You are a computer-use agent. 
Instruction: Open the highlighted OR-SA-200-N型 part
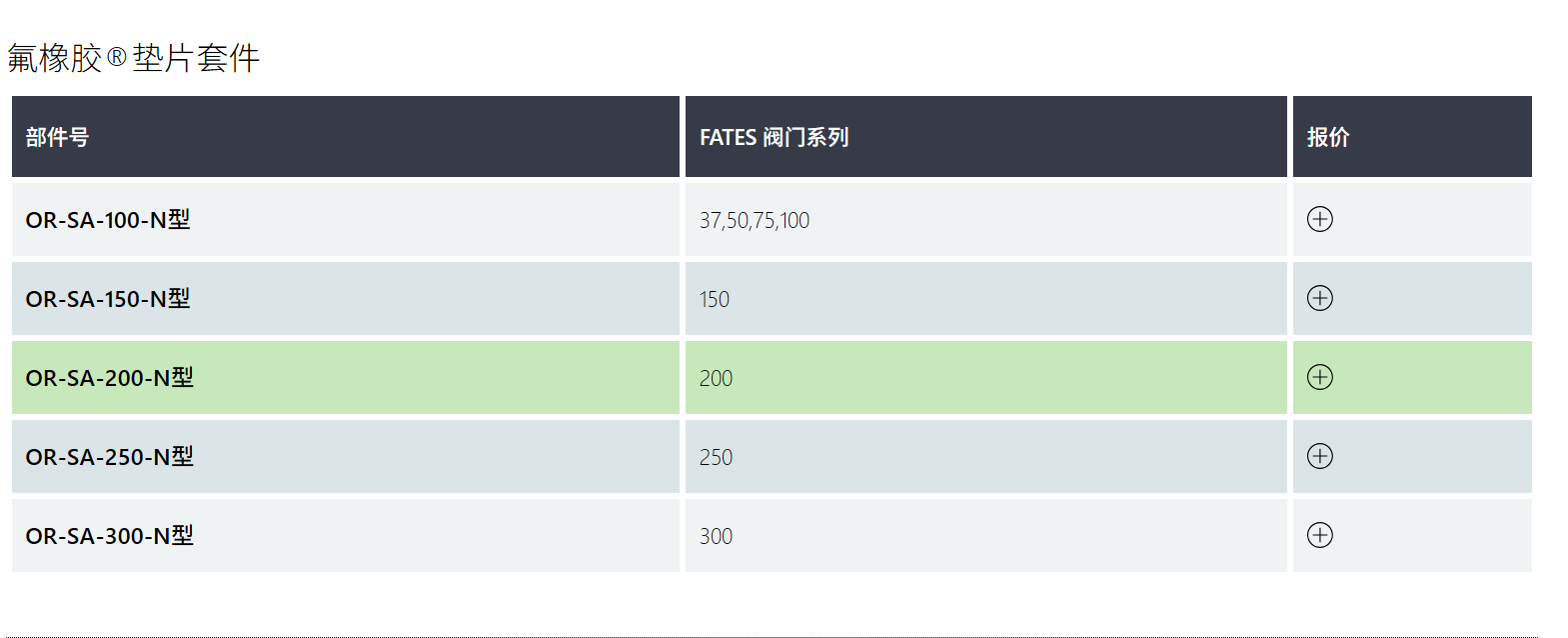coord(110,378)
